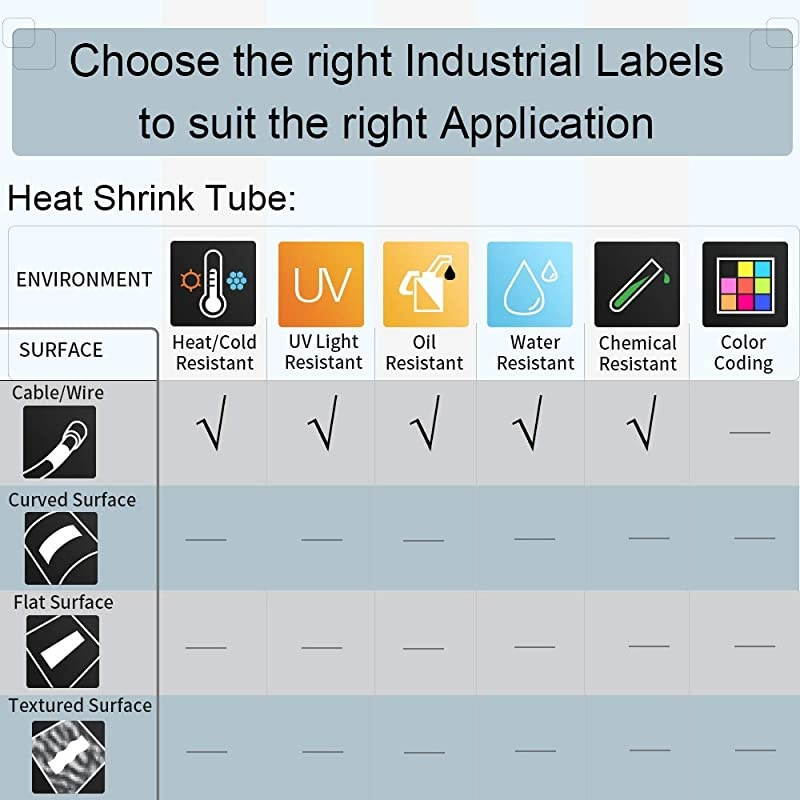This screenshot has width=800, height=800.
Task: Click the Cable/Wire Water Resistant checkmark
Action: click(527, 423)
